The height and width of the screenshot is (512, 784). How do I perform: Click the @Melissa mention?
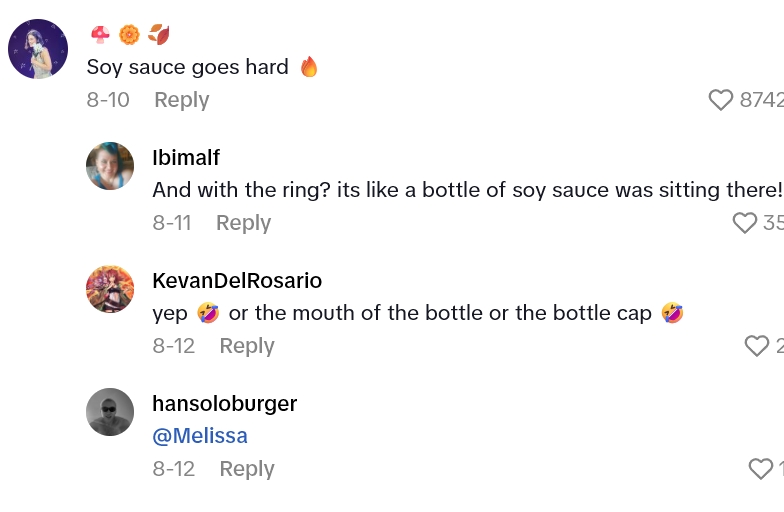pos(200,436)
